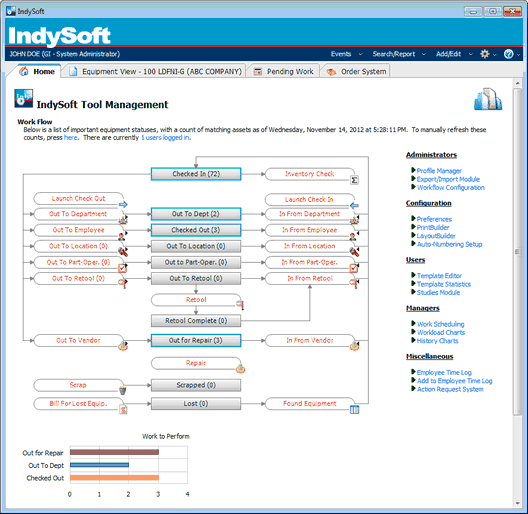528x514 pixels.
Task: Open the Workflow Configuration link
Action: 451,188
